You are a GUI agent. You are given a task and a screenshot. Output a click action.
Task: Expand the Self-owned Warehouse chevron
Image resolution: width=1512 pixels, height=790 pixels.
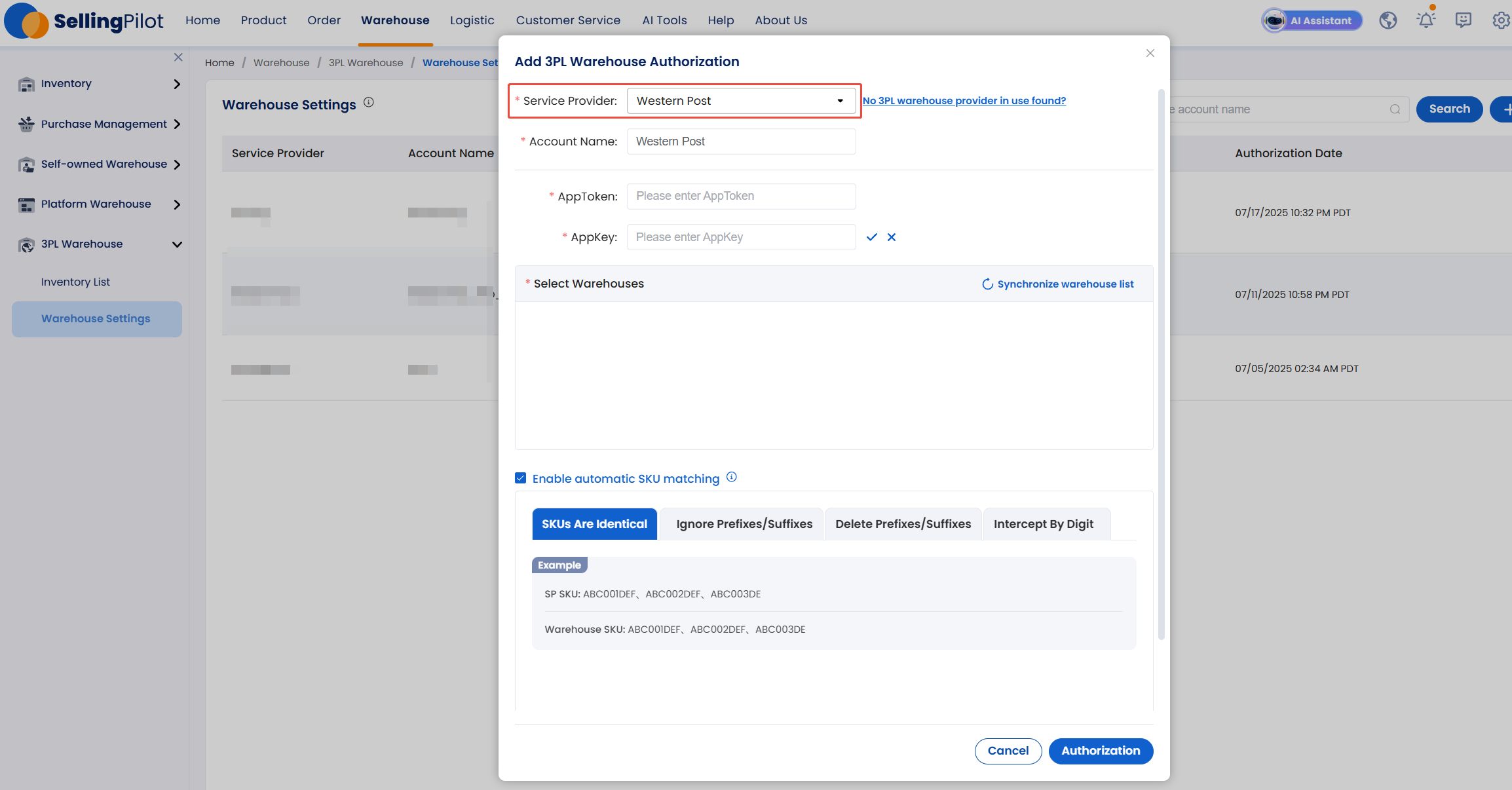177,164
